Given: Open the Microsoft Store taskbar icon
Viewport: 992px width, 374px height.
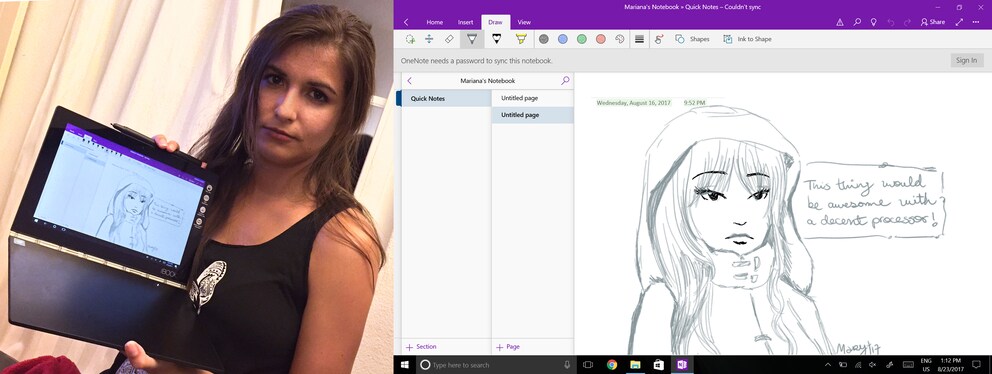Looking at the screenshot, I should point(658,365).
